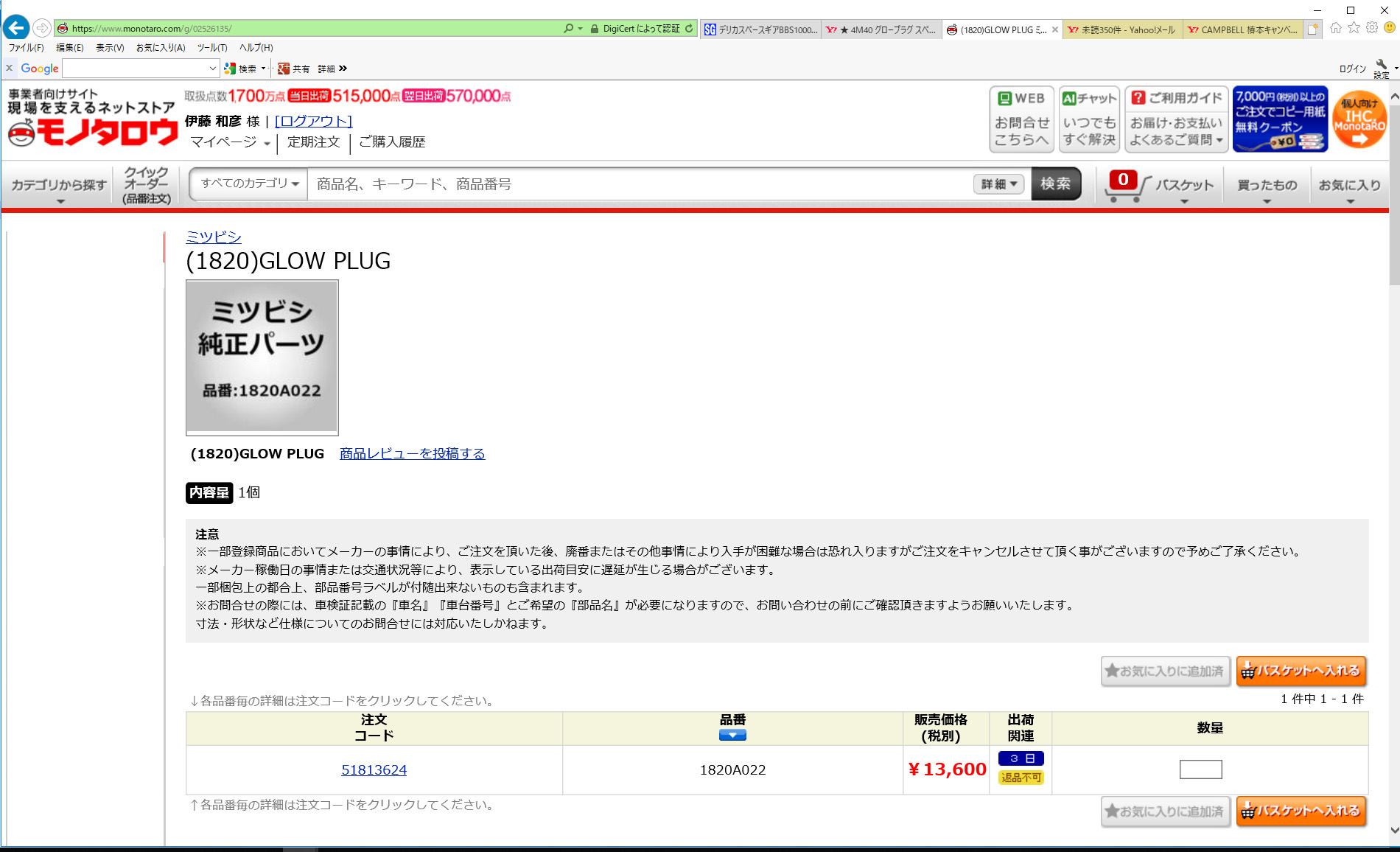Sort by 品番 using the blue arrow
The image size is (1400, 852).
pos(732,736)
